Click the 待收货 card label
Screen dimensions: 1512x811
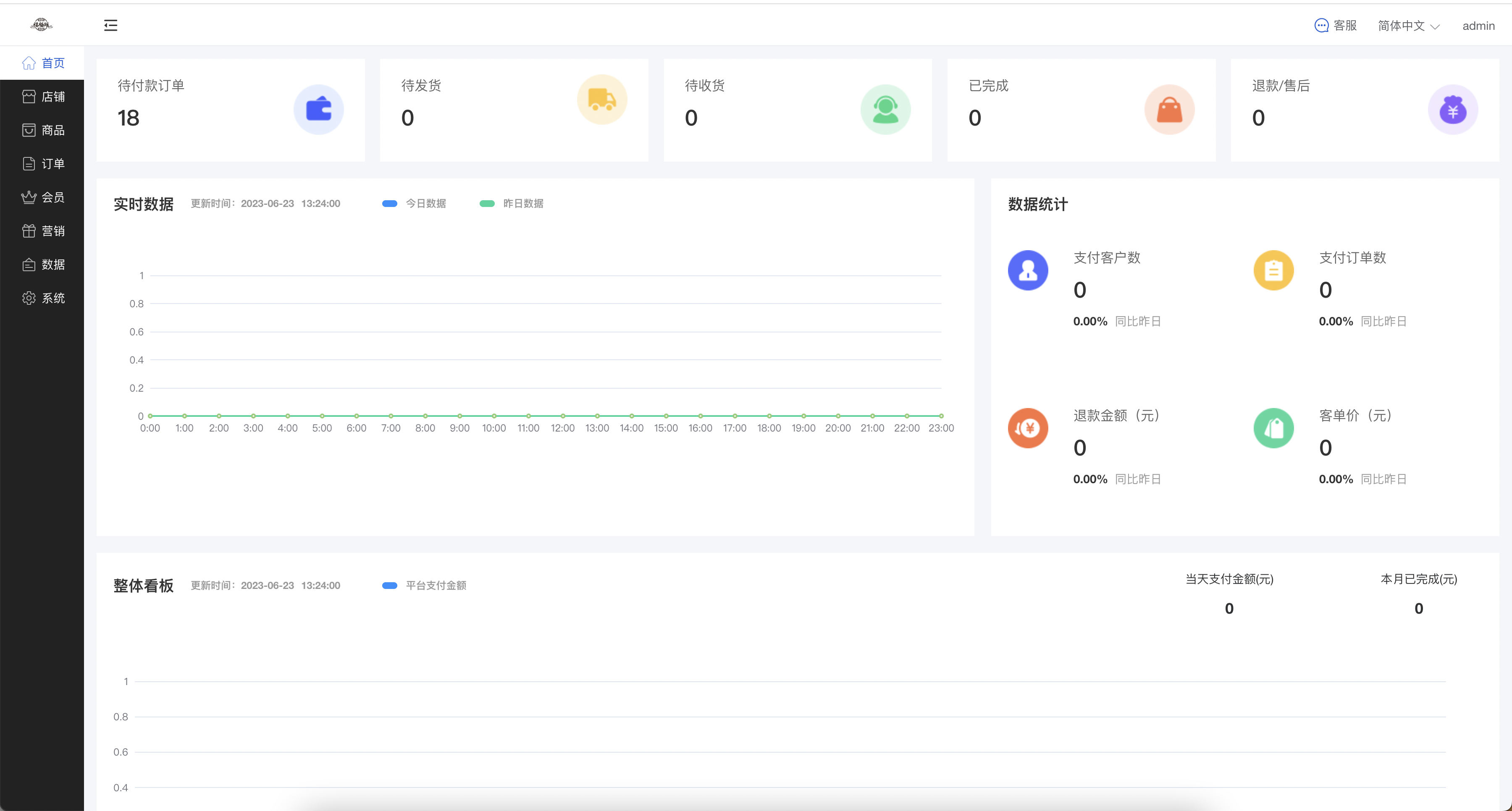point(705,86)
